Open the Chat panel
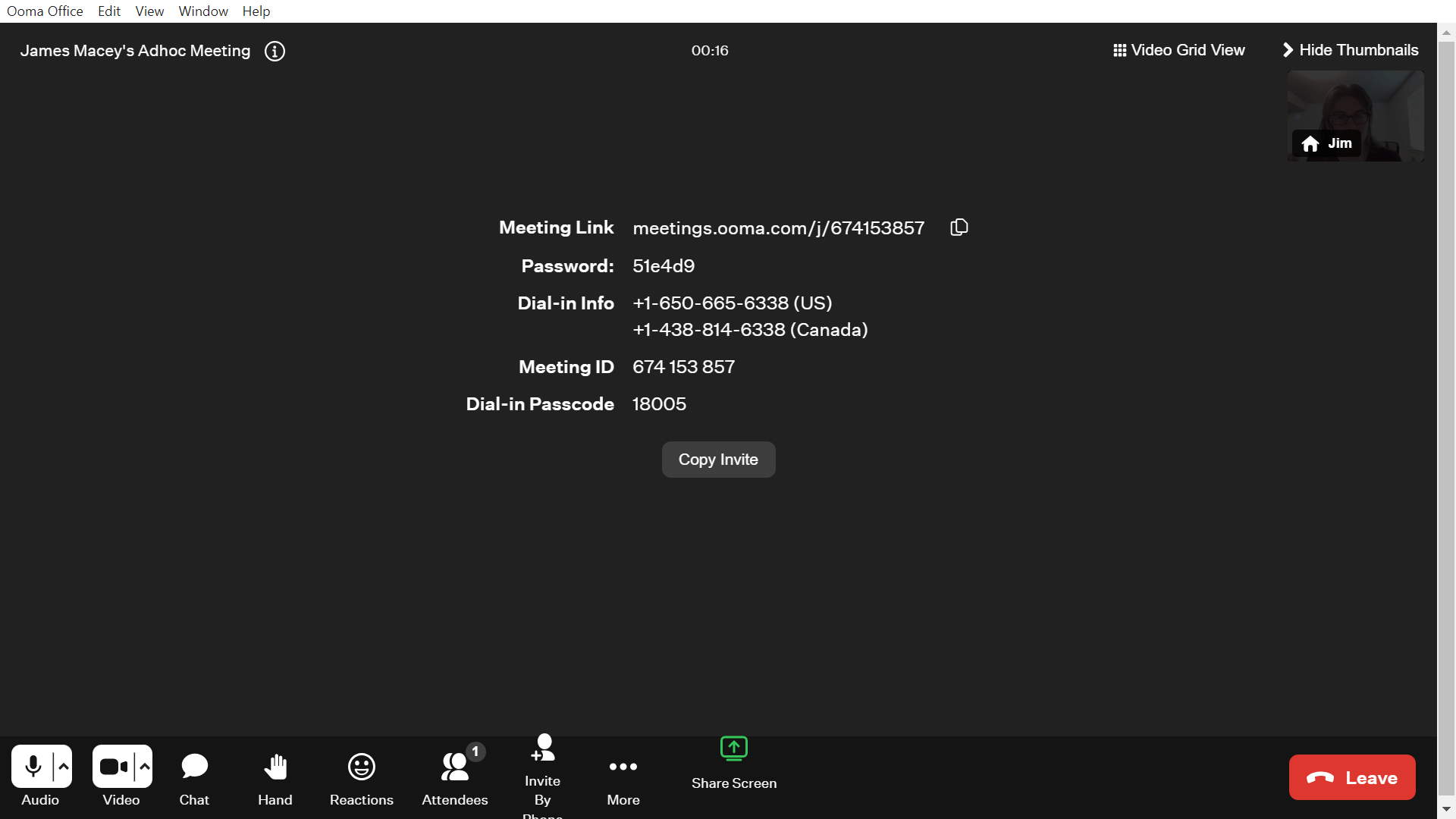Viewport: 1456px width, 819px height. pos(194,778)
